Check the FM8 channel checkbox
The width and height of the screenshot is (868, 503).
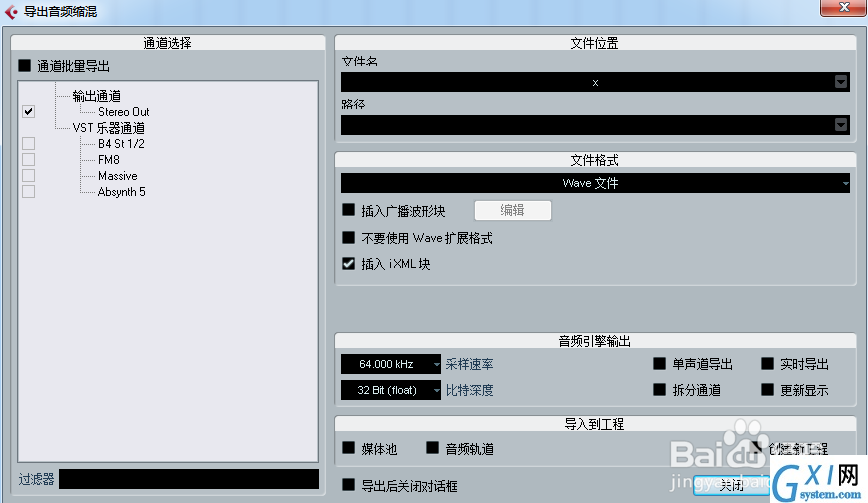click(x=29, y=159)
